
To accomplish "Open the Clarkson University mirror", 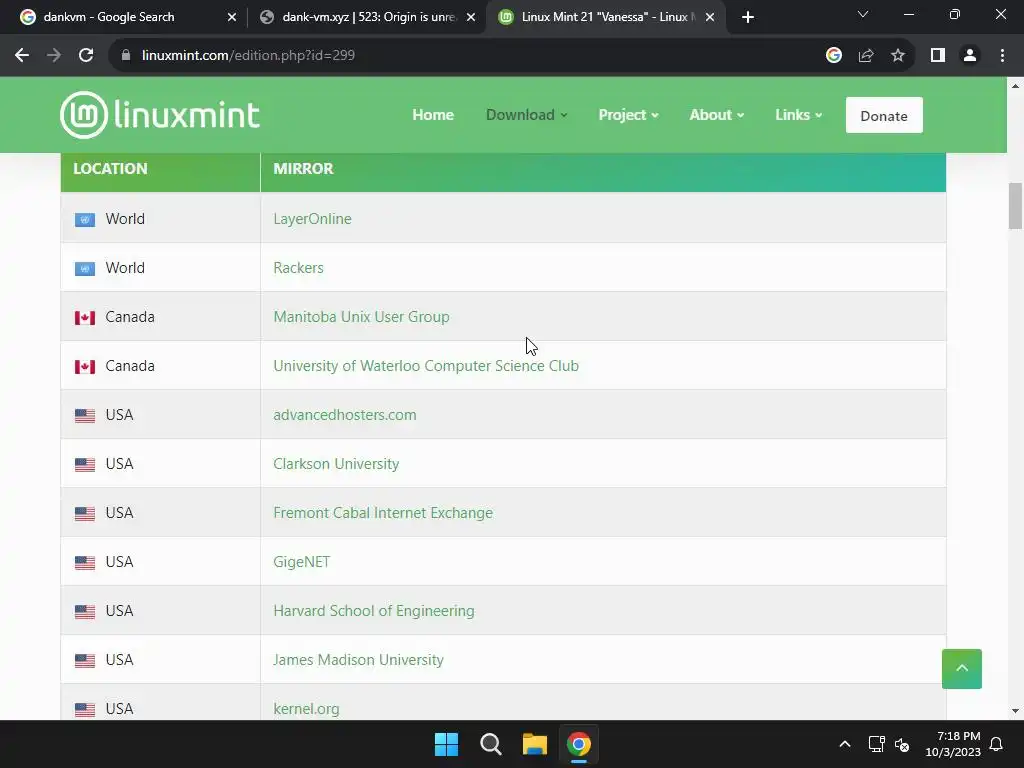I will pyautogui.click(x=336, y=464).
